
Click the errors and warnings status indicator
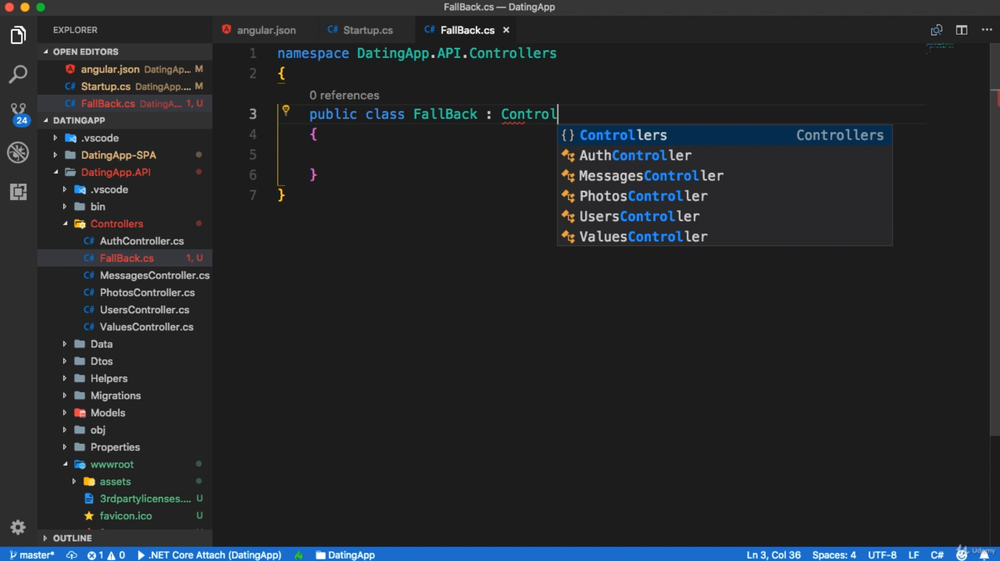[107, 555]
